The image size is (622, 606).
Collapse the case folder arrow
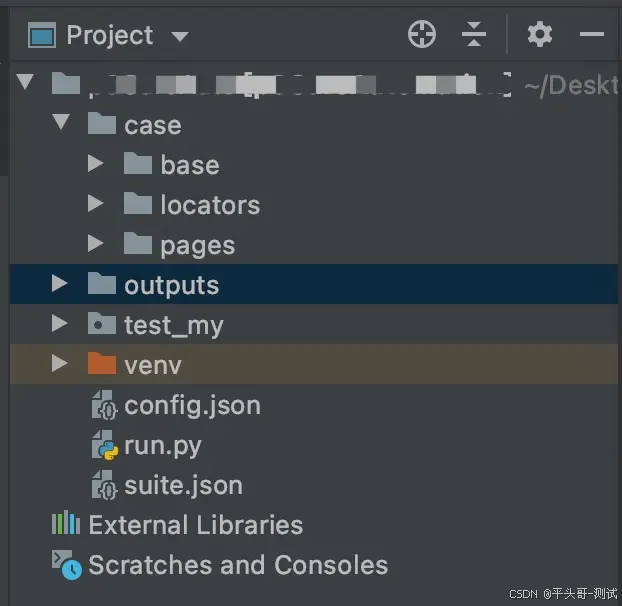(x=61, y=122)
